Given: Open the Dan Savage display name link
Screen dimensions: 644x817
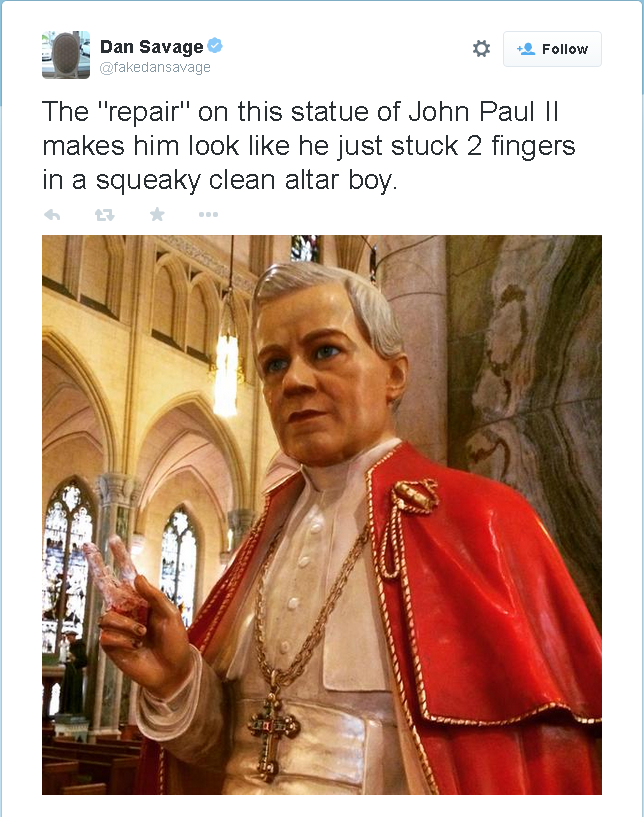Looking at the screenshot, I should click(152, 46).
